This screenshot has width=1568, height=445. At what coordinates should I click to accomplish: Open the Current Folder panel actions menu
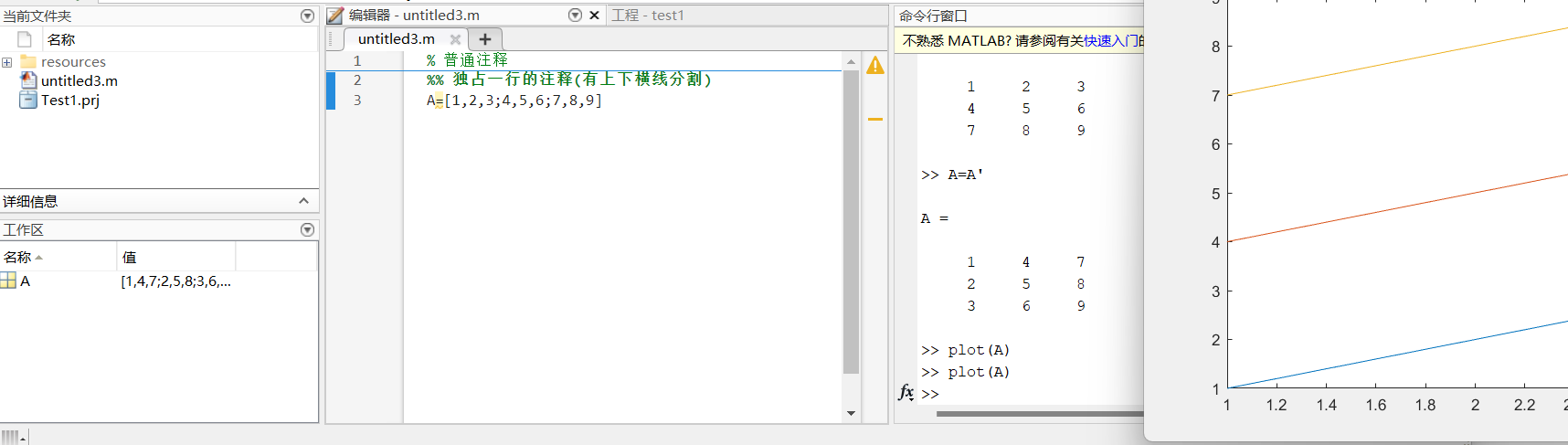click(x=307, y=16)
